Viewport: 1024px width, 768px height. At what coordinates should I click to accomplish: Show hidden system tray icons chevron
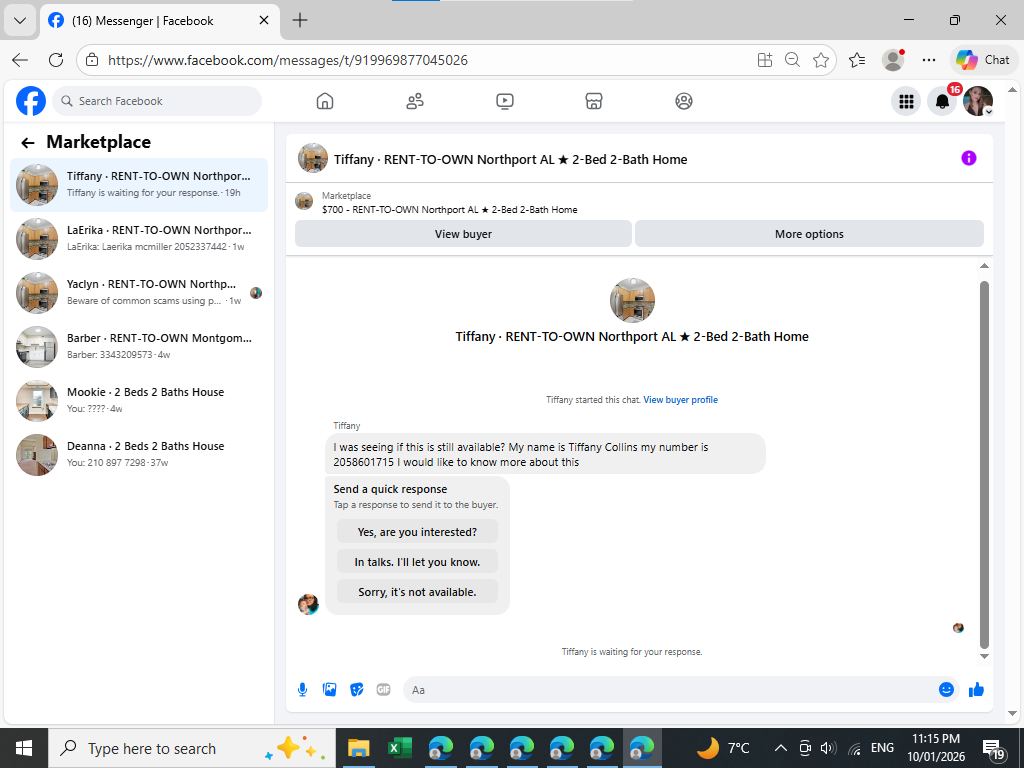click(780, 748)
